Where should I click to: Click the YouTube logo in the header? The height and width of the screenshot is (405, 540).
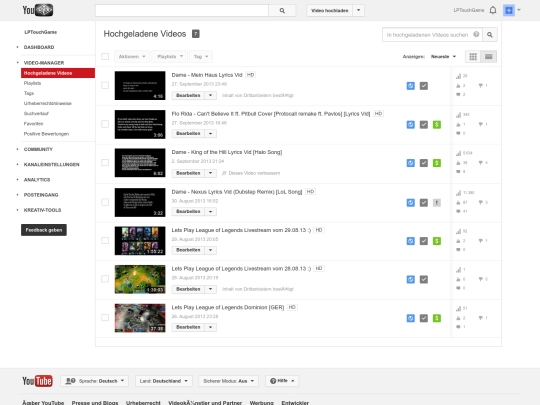pyautogui.click(x=38, y=10)
